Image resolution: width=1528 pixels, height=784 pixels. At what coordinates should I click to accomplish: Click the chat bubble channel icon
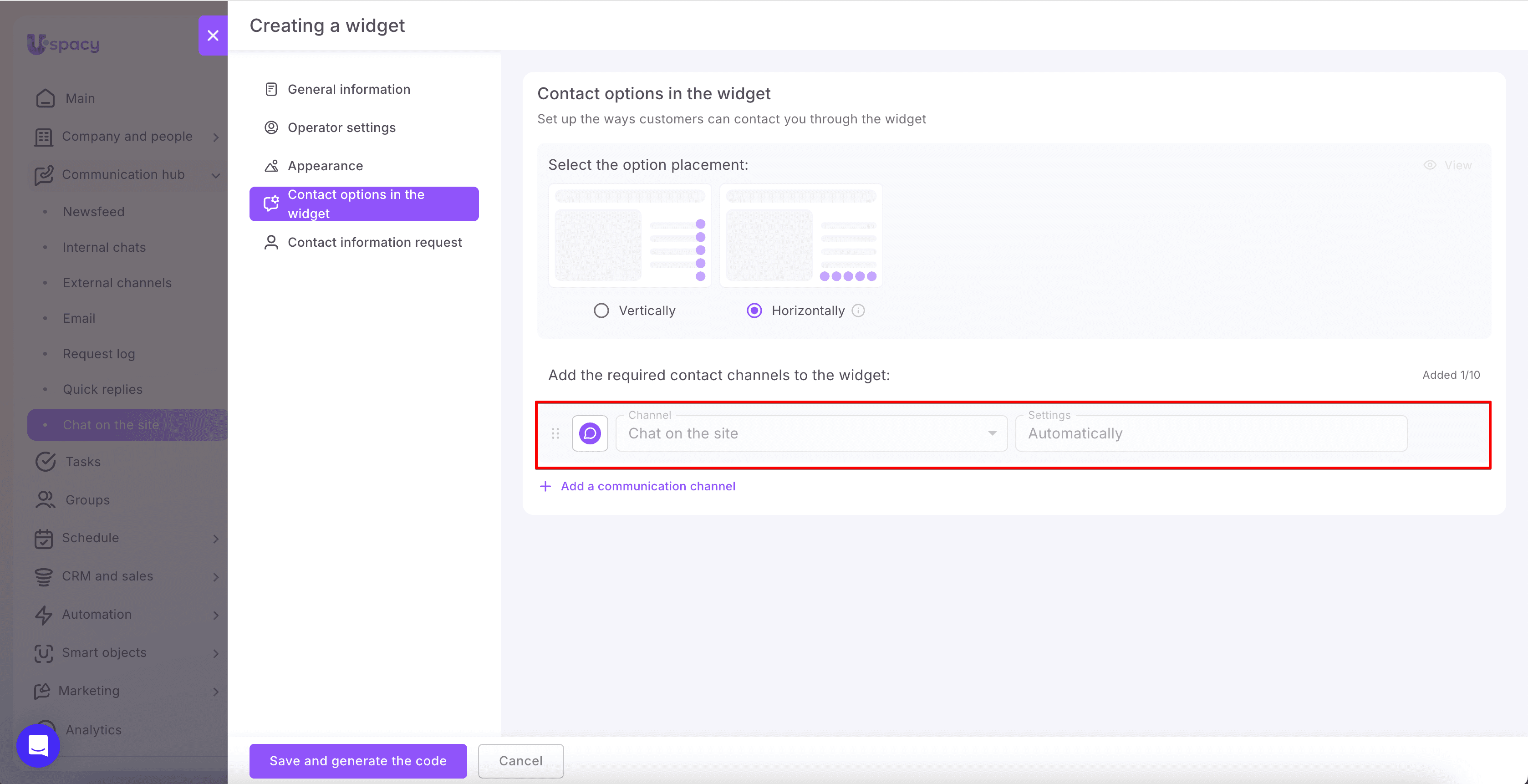[x=590, y=433]
